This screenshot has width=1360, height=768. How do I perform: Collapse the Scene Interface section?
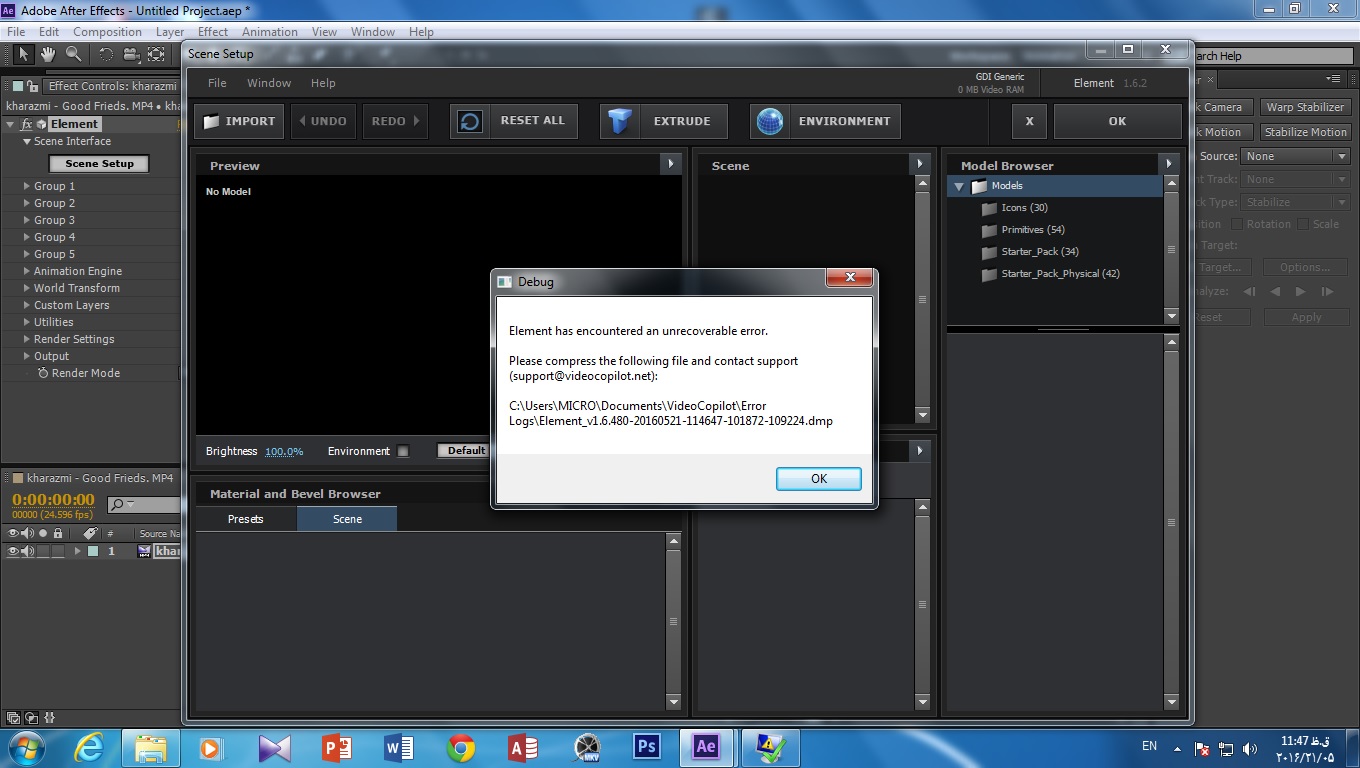point(27,142)
